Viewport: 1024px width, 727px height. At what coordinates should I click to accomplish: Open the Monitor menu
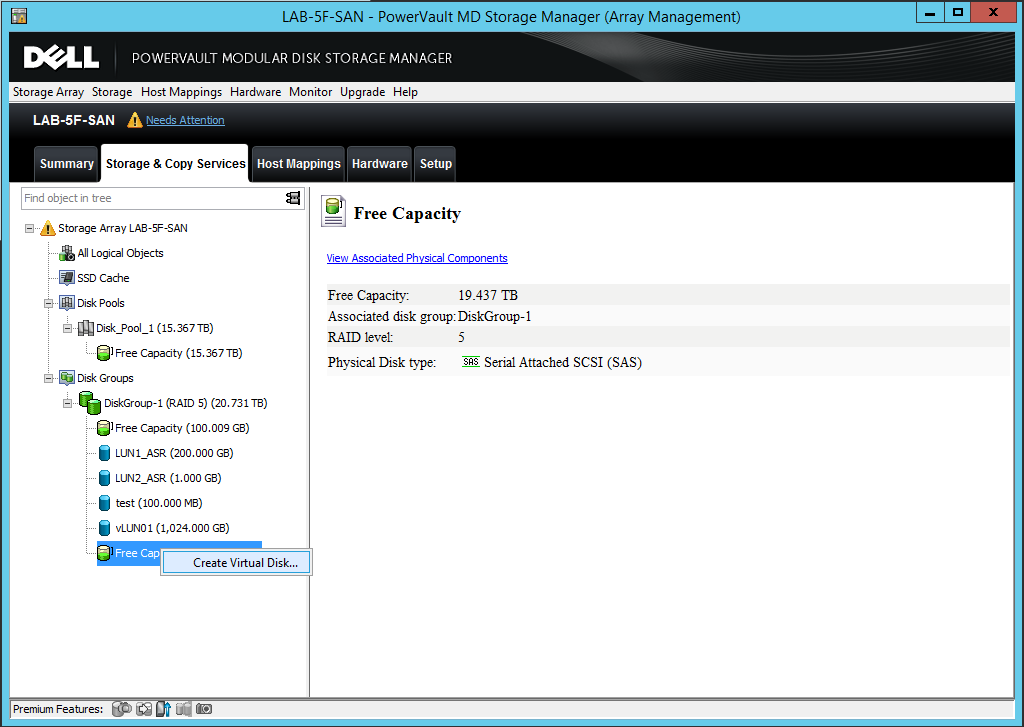point(310,91)
